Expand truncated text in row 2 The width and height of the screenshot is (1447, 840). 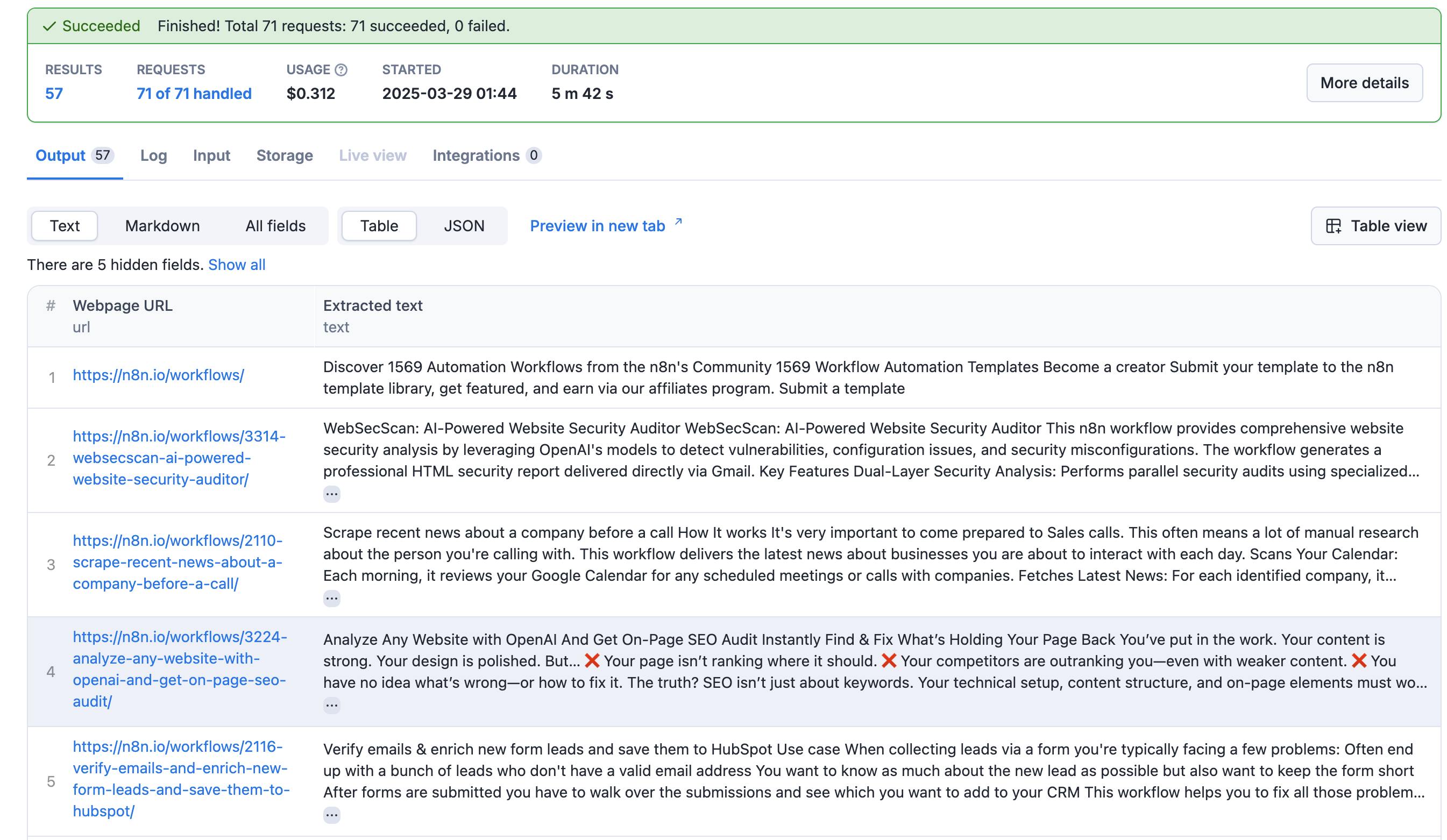pos(331,494)
